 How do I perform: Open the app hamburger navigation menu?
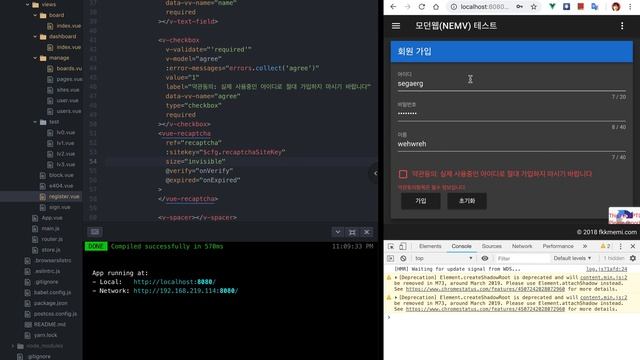click(396, 26)
